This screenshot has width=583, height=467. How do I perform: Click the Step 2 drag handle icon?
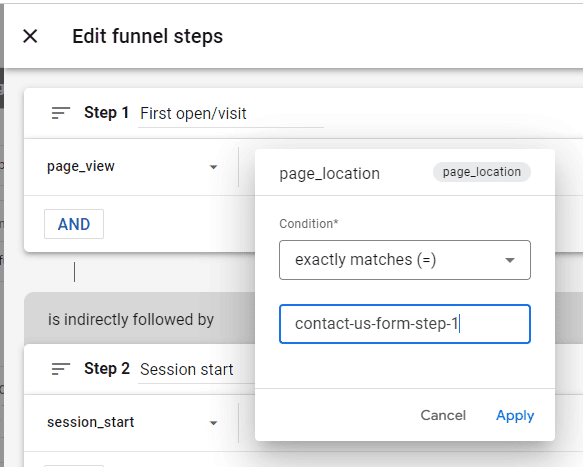[61, 369]
